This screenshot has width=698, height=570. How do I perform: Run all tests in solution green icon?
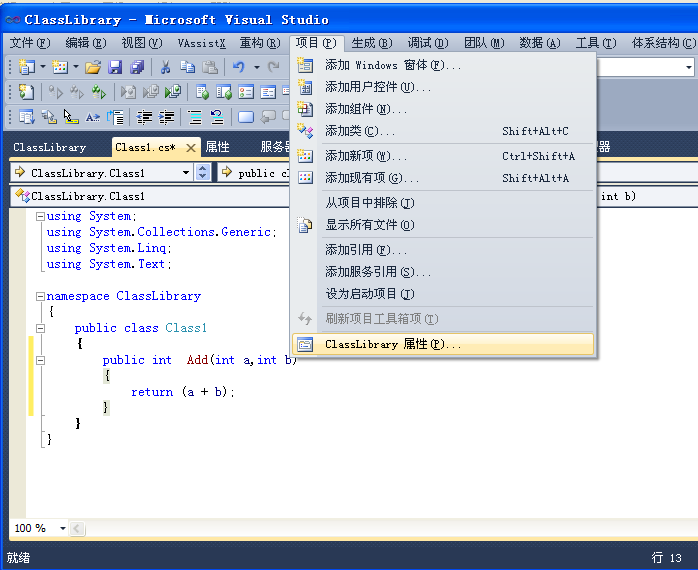tap(99, 92)
